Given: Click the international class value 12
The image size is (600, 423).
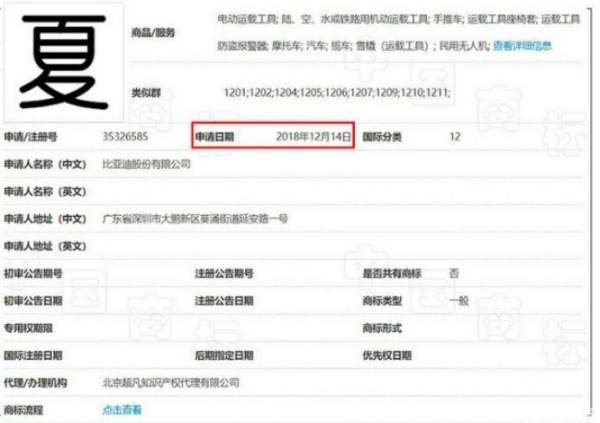Looking at the screenshot, I should coord(455,137).
